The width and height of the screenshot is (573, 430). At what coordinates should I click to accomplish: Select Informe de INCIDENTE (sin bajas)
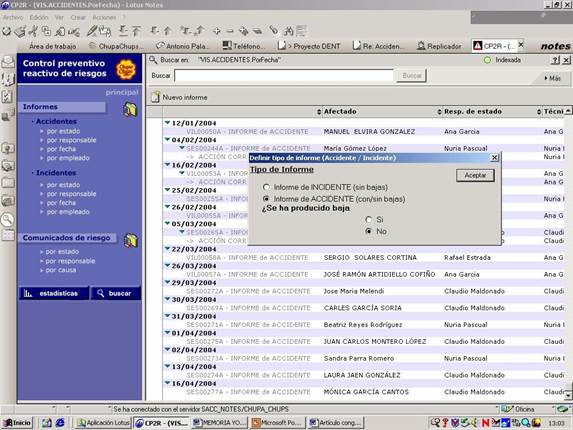tap(266, 187)
